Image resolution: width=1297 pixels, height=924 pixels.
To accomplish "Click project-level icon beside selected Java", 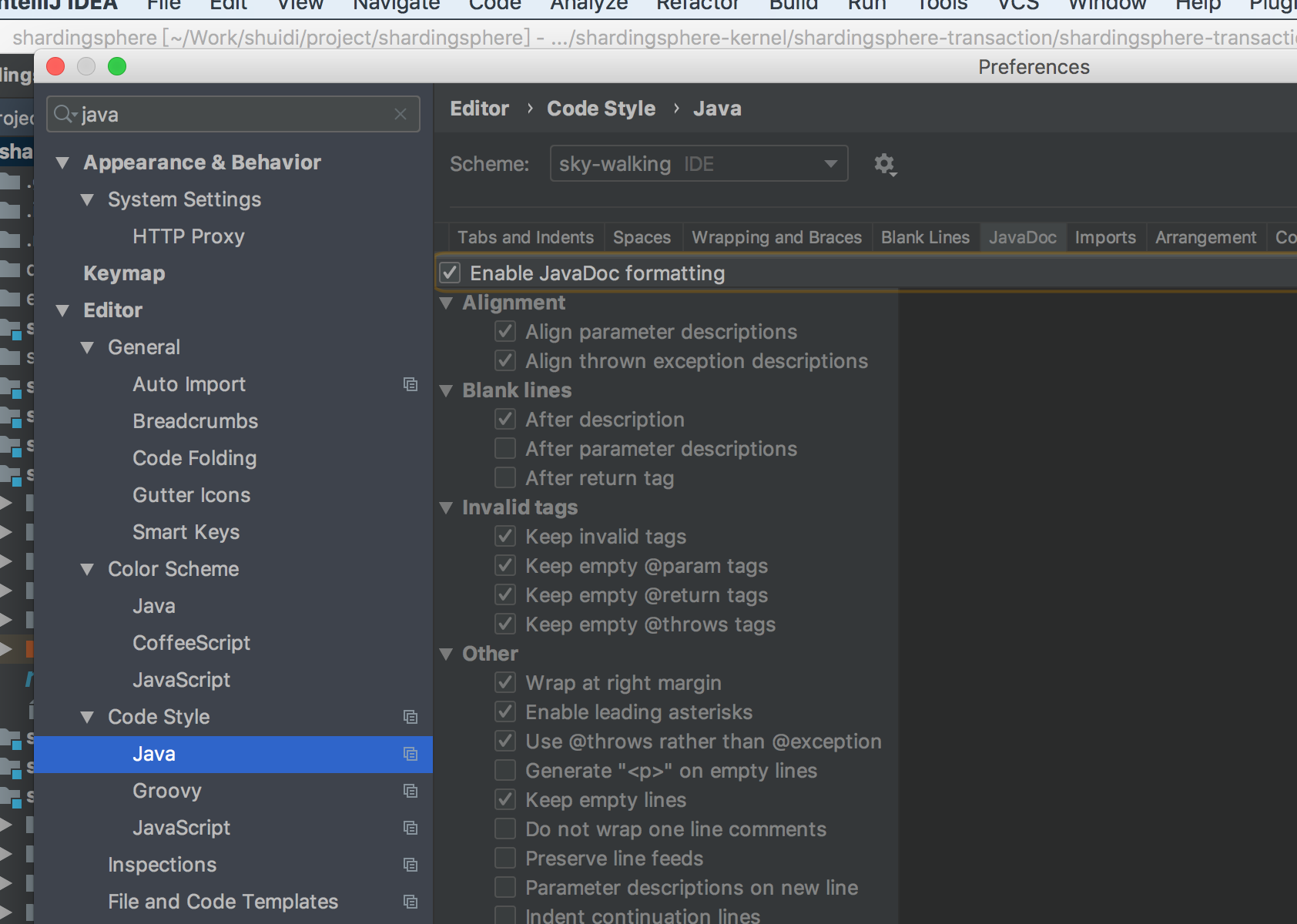I will click(x=411, y=754).
